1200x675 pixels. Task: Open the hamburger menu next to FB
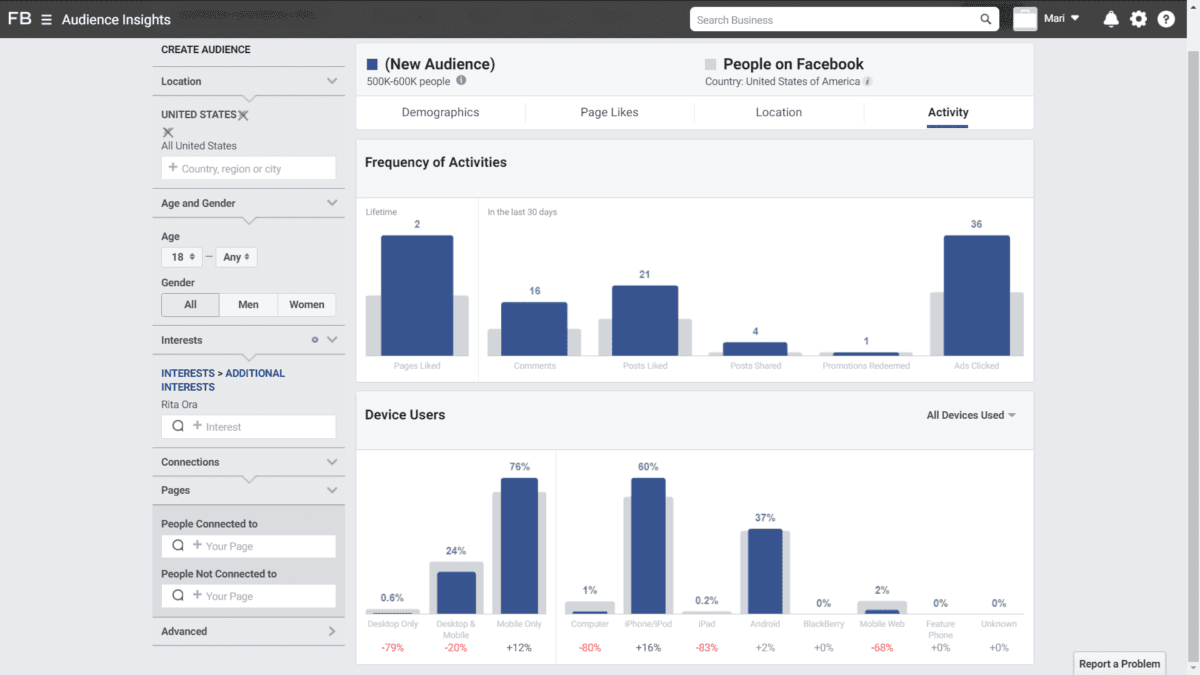pos(47,20)
